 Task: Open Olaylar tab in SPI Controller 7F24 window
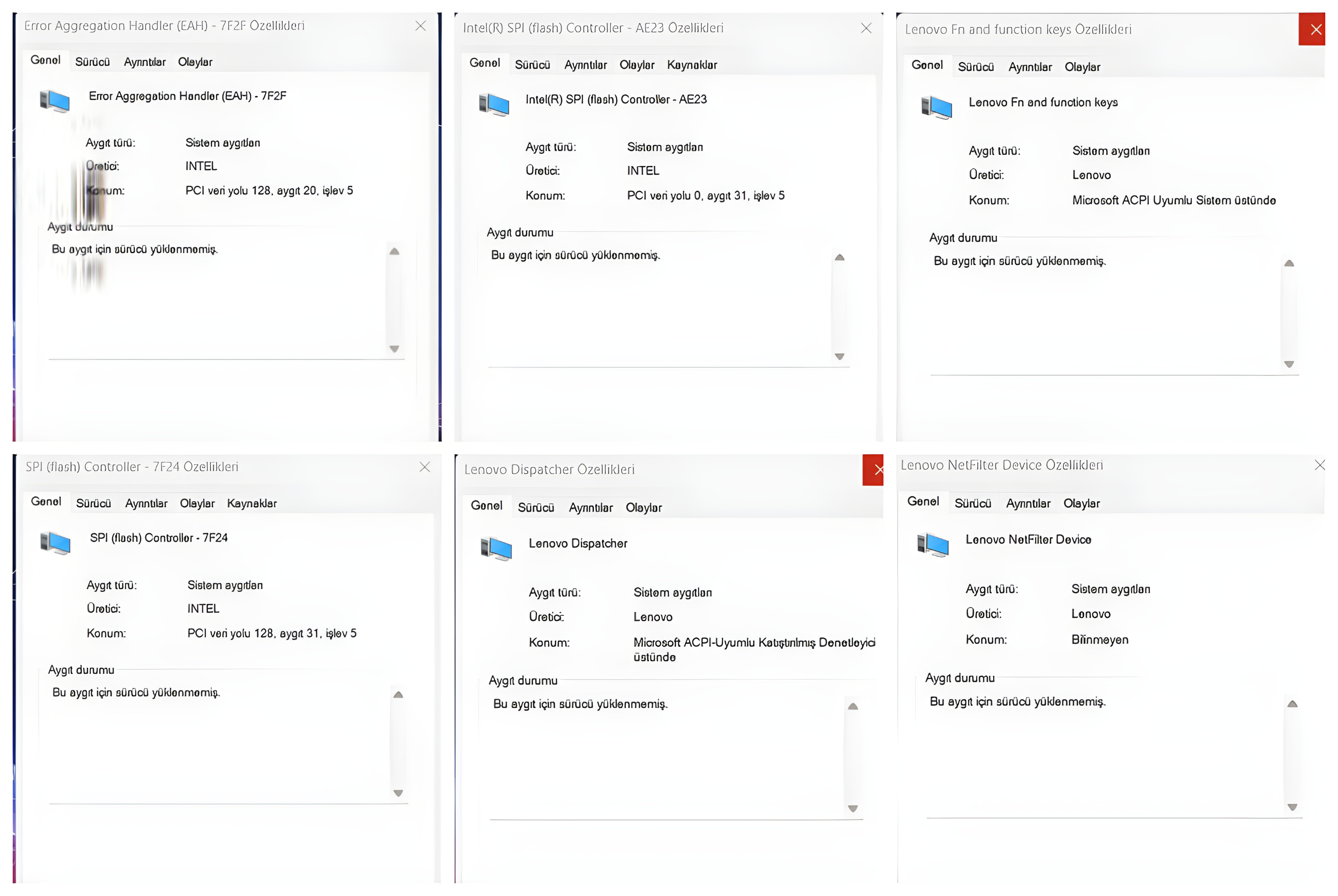coord(197,504)
